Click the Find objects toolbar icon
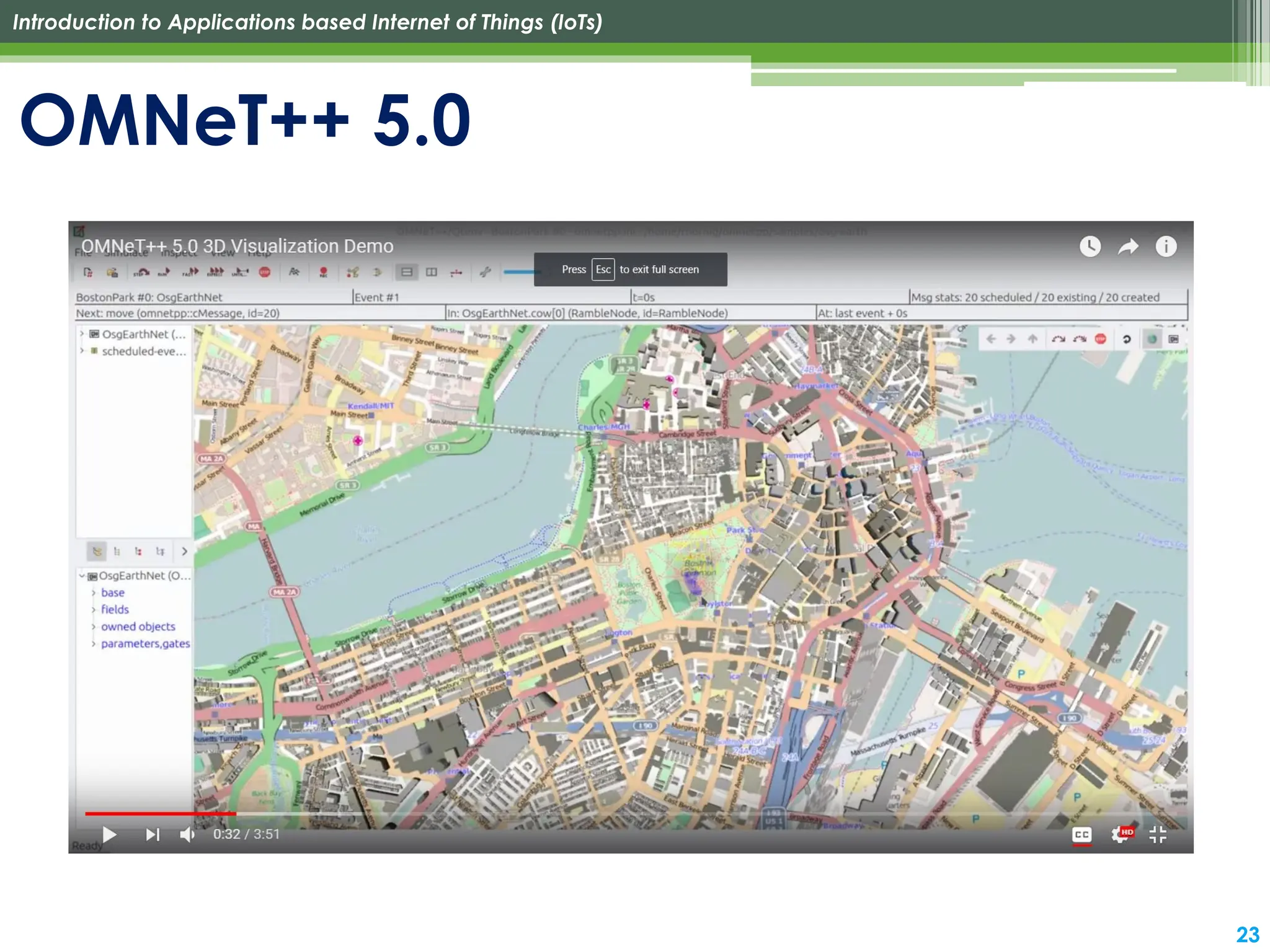 (294, 272)
